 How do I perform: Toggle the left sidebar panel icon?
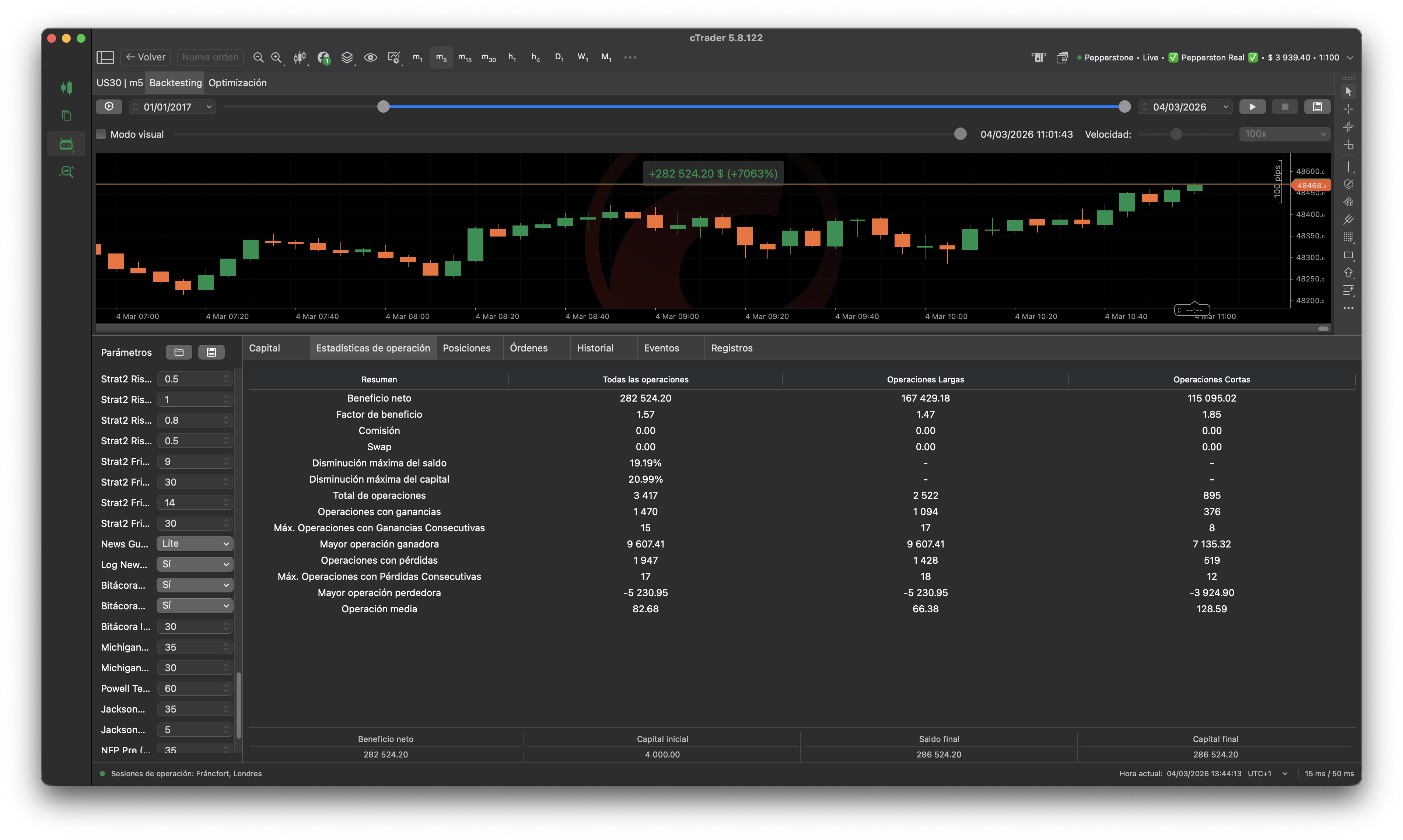[x=105, y=57]
